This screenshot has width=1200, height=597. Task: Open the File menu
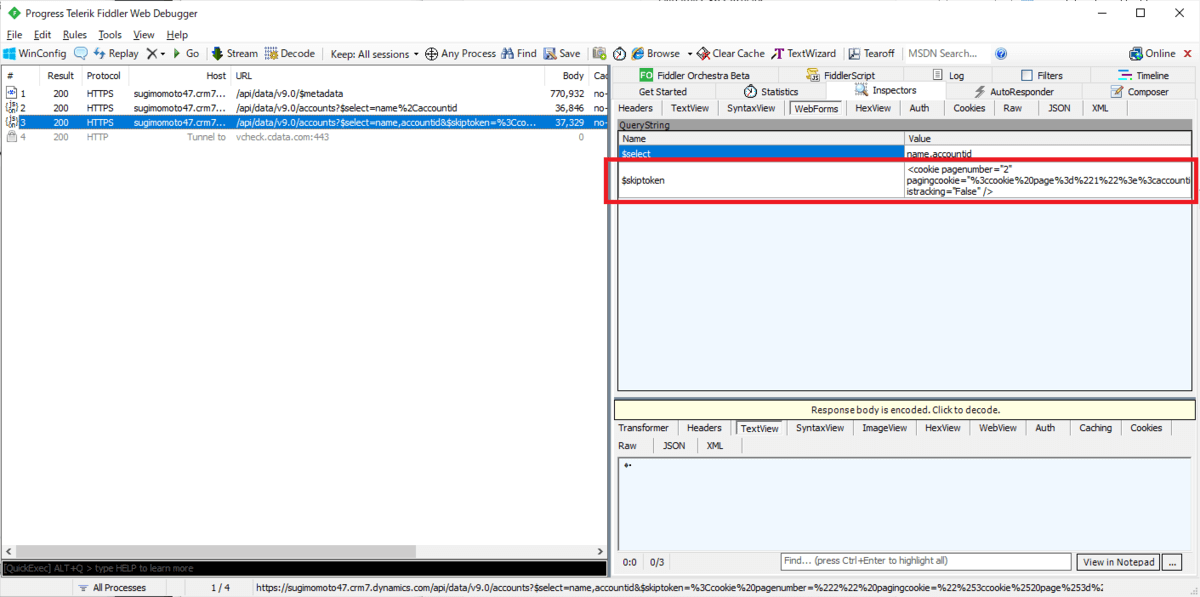(14, 34)
